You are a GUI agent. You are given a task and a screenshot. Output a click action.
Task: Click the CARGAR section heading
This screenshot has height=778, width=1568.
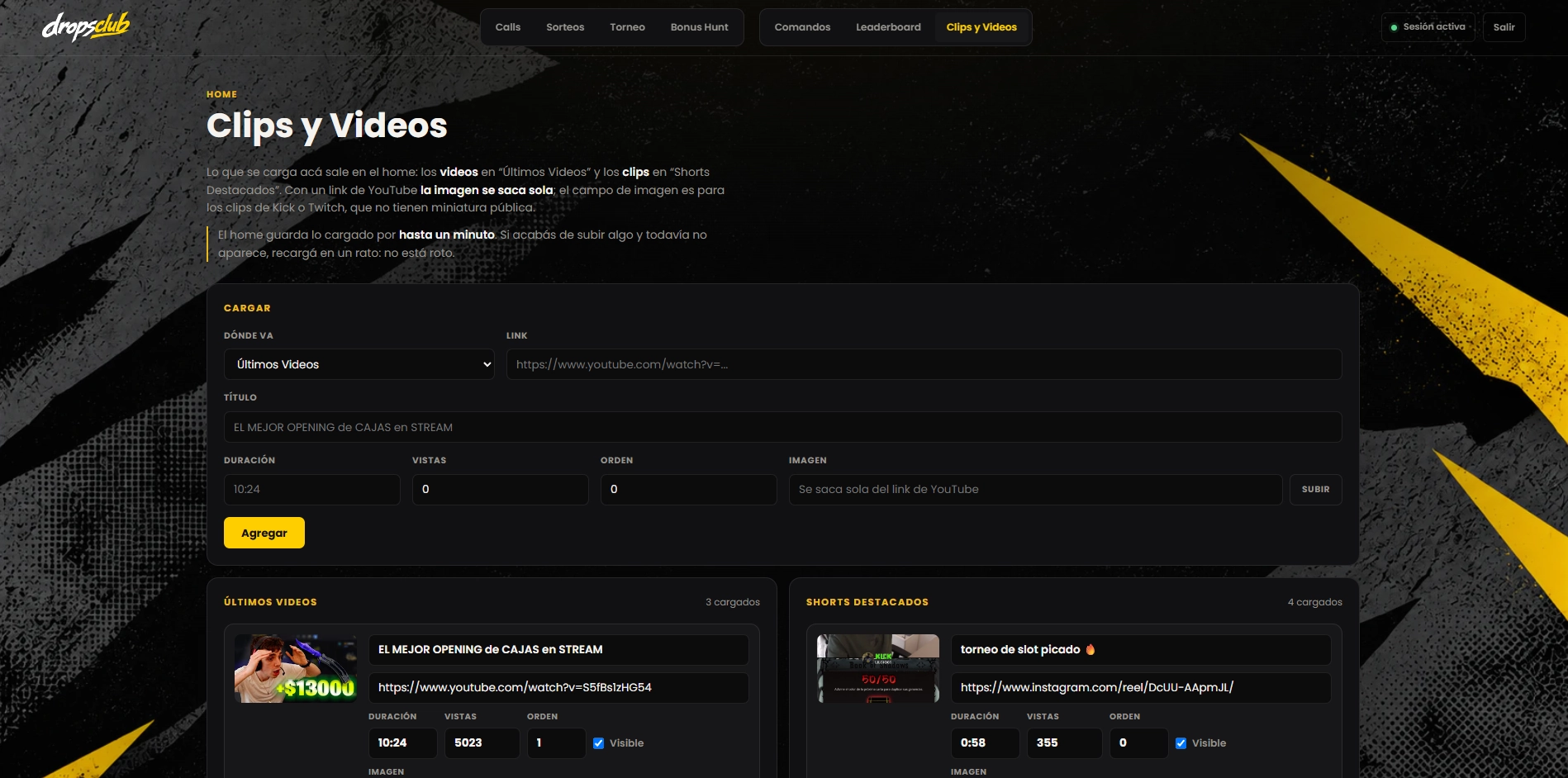coord(247,308)
